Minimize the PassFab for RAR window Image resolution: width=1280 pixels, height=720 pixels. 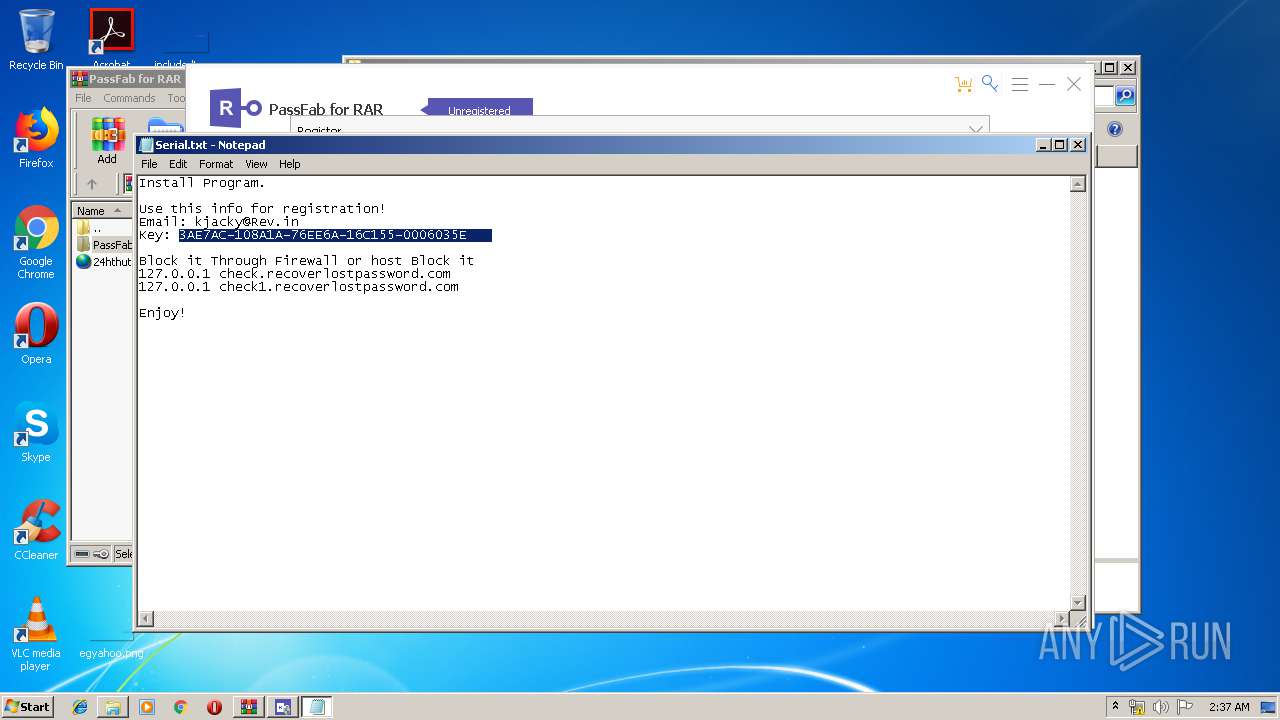[1047, 85]
